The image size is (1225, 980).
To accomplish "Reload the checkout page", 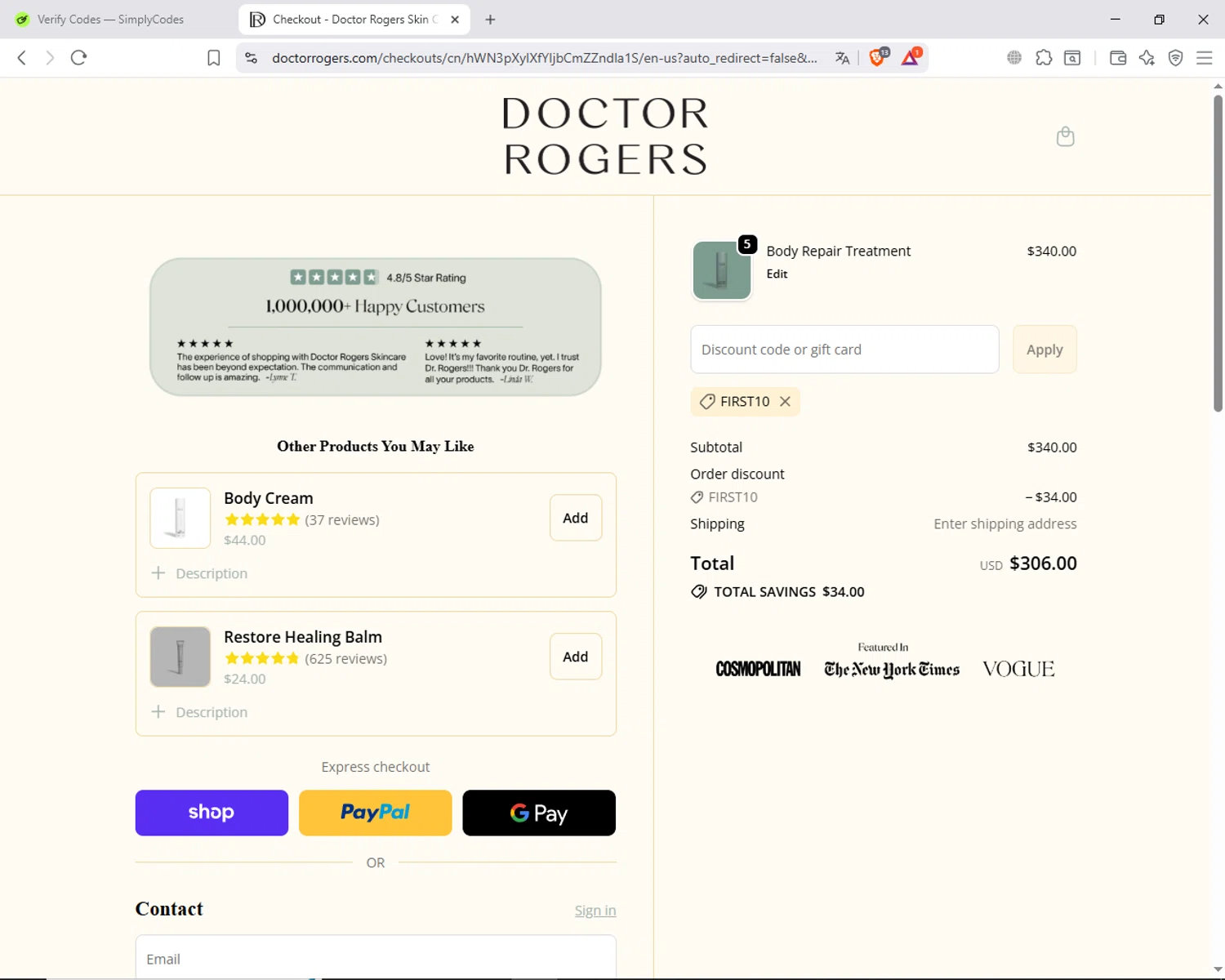I will [78, 58].
